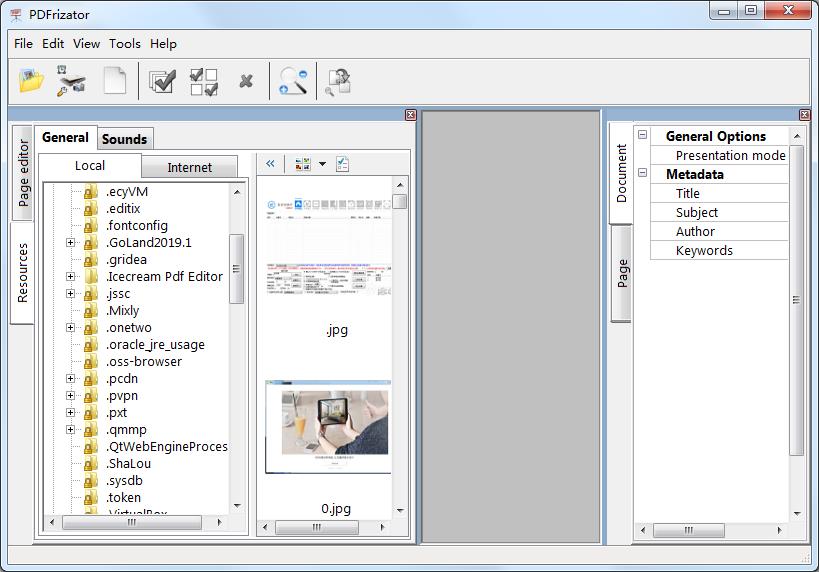This screenshot has height=572, width=819.
Task: Expand the .qmmp folder node
Action: [70, 429]
